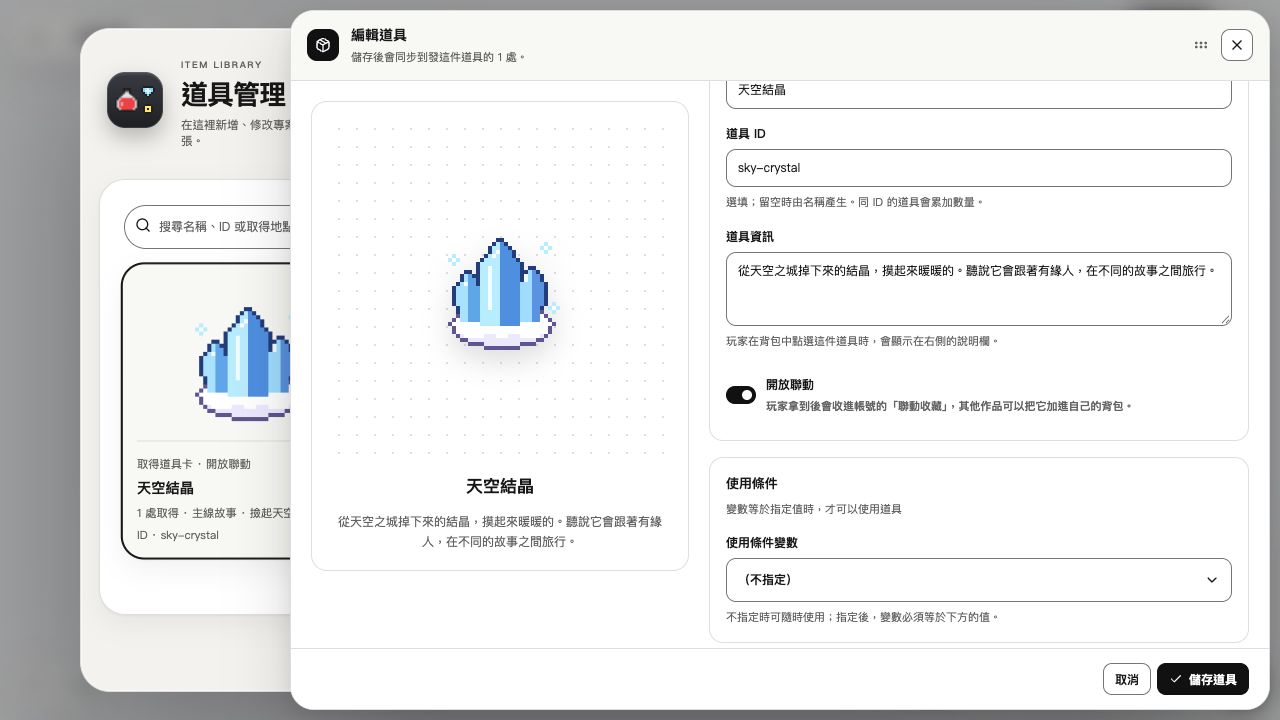
Task: Click the 取消 button
Action: pyautogui.click(x=1126, y=679)
